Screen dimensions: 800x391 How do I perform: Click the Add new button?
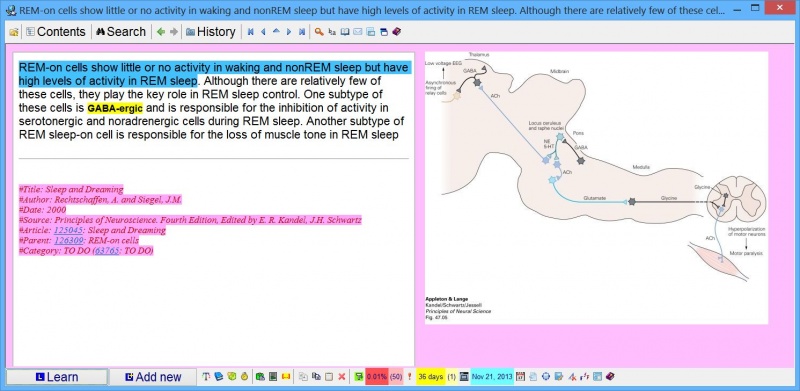(153, 377)
